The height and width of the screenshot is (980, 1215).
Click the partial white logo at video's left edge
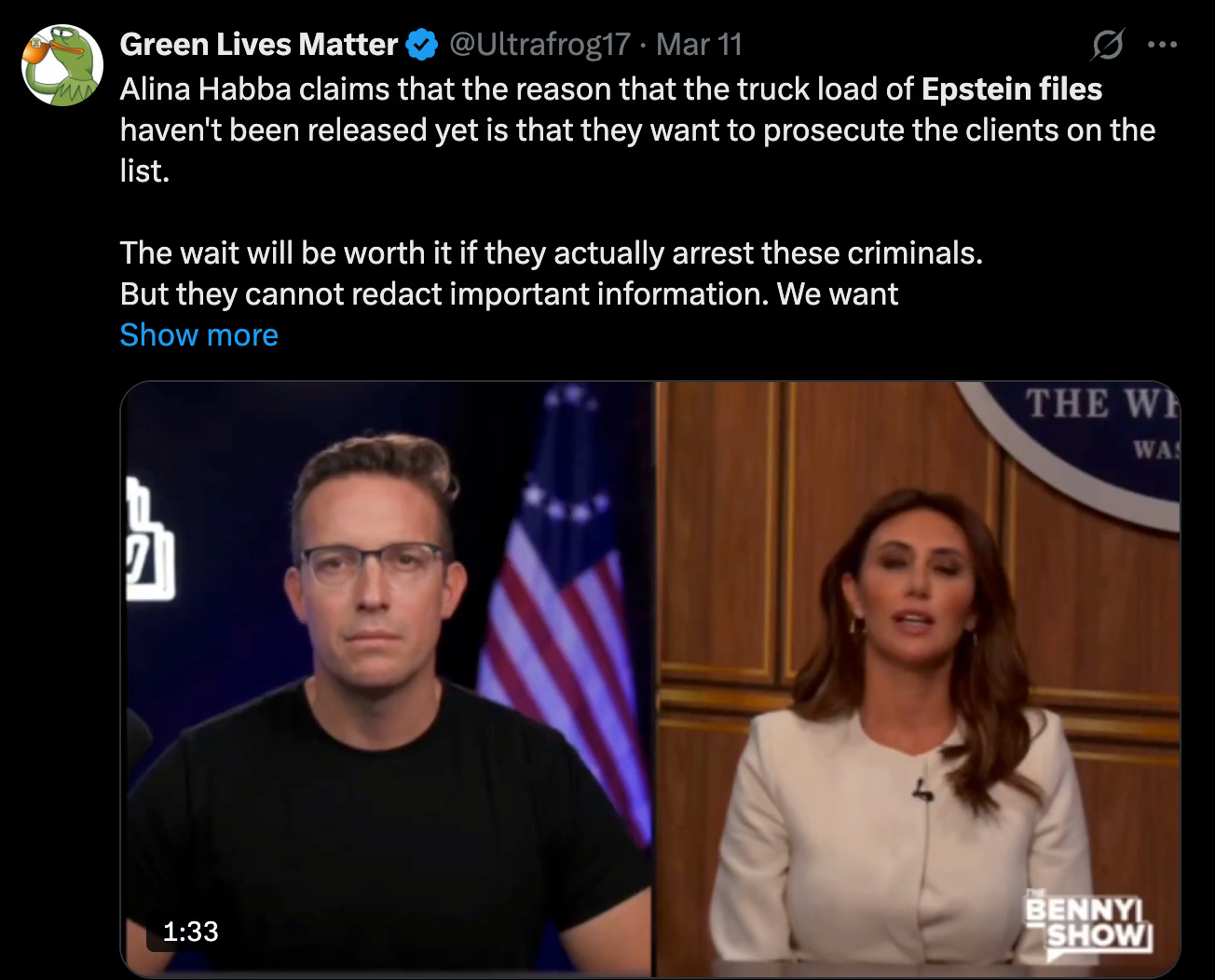pyautogui.click(x=149, y=540)
